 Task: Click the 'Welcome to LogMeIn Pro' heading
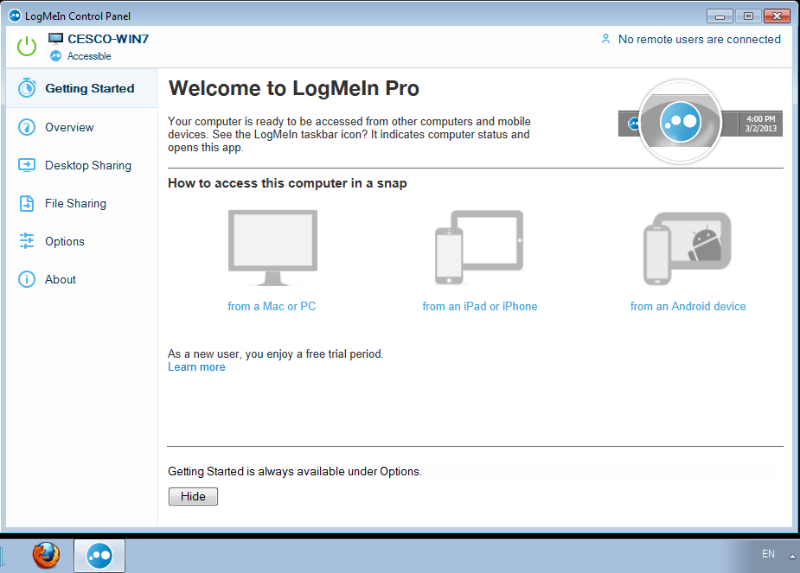pyautogui.click(x=293, y=88)
